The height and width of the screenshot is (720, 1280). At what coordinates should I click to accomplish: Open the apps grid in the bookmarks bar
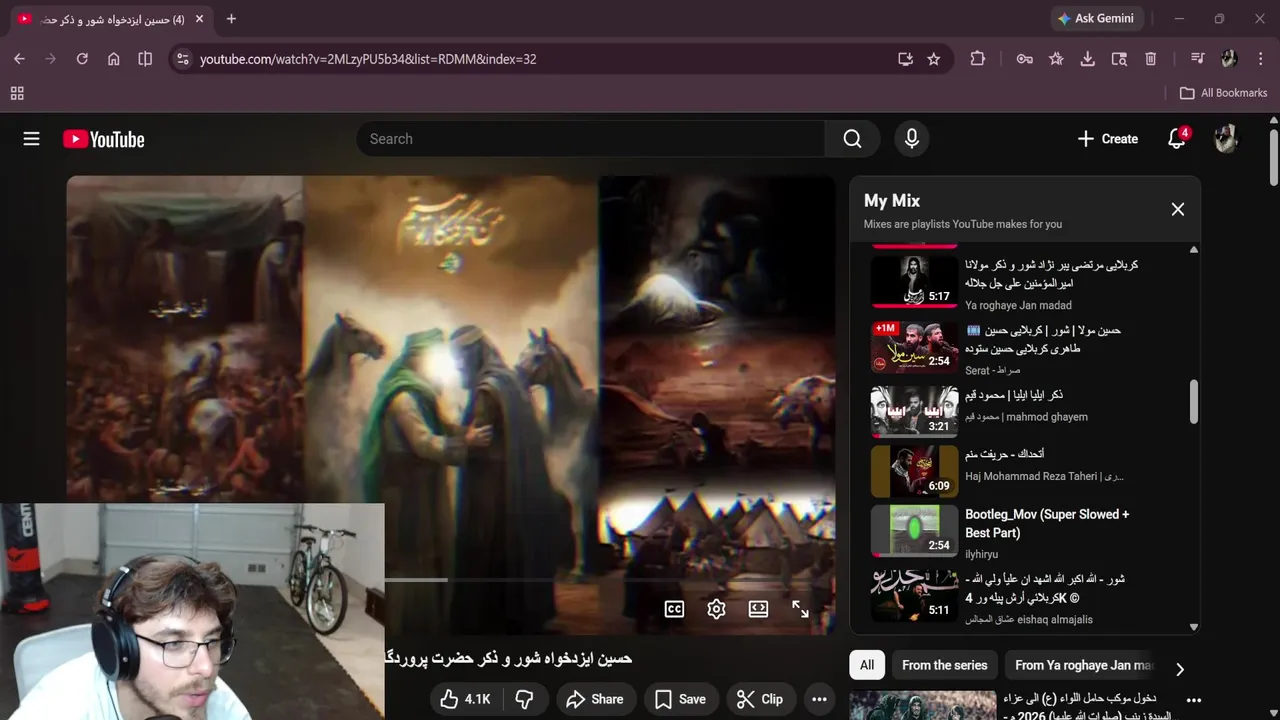tap(17, 93)
